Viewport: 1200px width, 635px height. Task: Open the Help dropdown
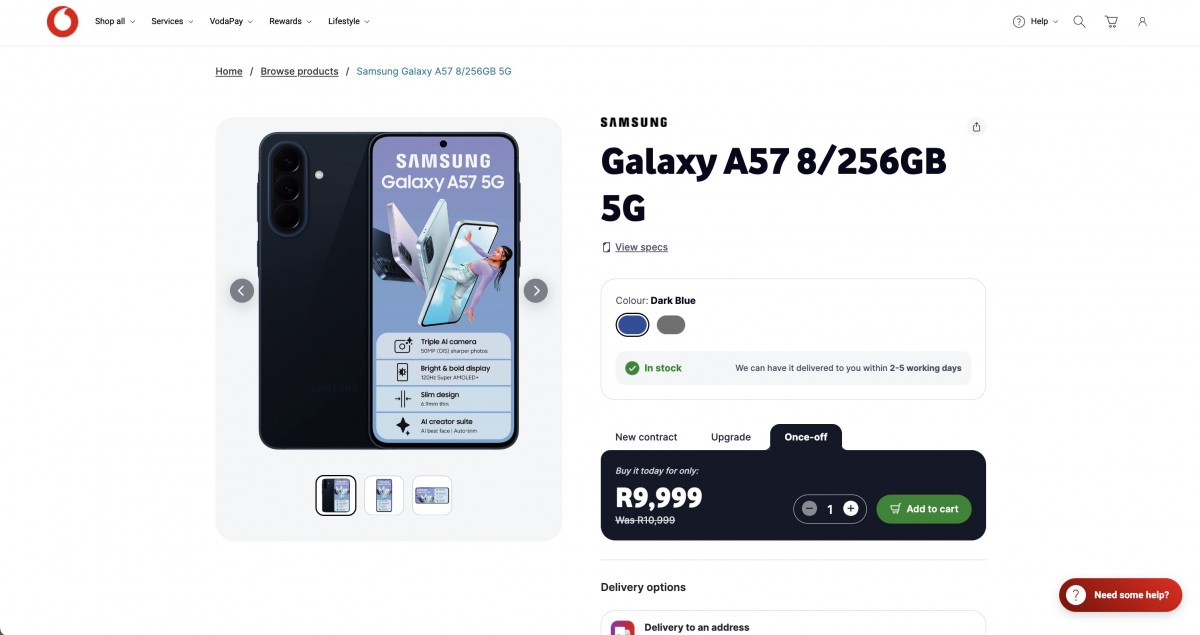coord(1036,21)
